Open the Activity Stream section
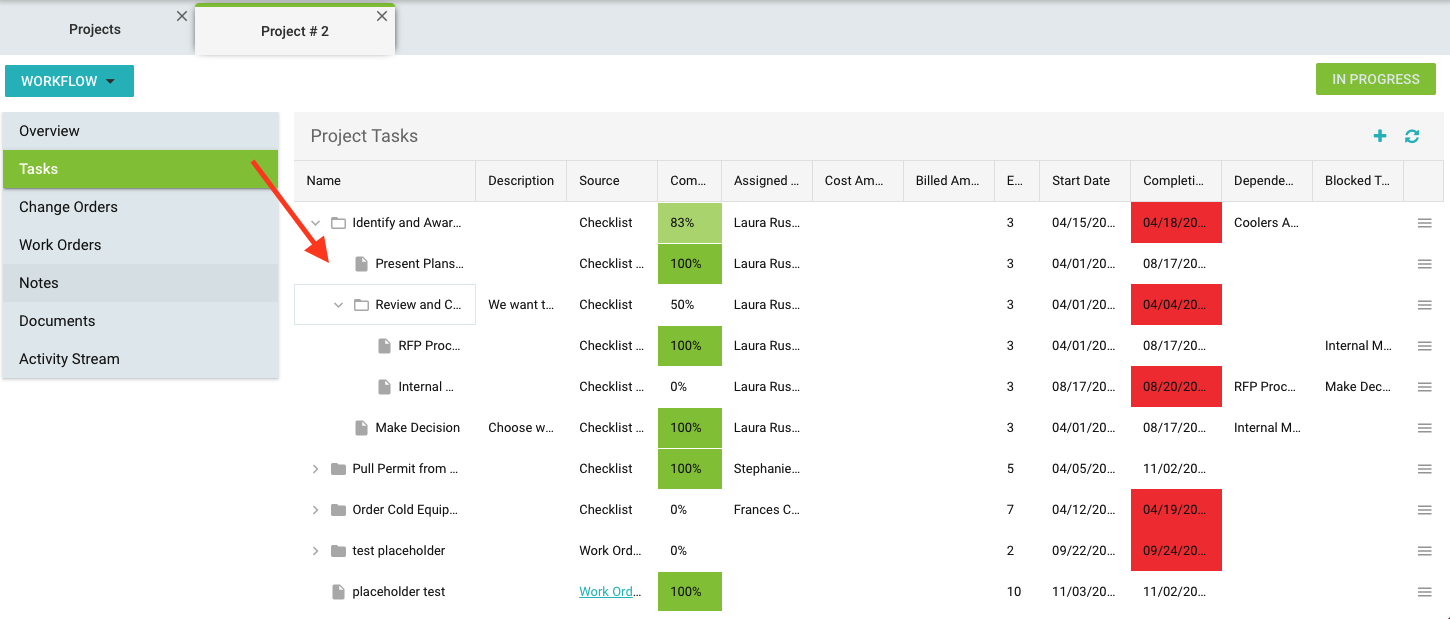This screenshot has height=619, width=1450. point(69,359)
